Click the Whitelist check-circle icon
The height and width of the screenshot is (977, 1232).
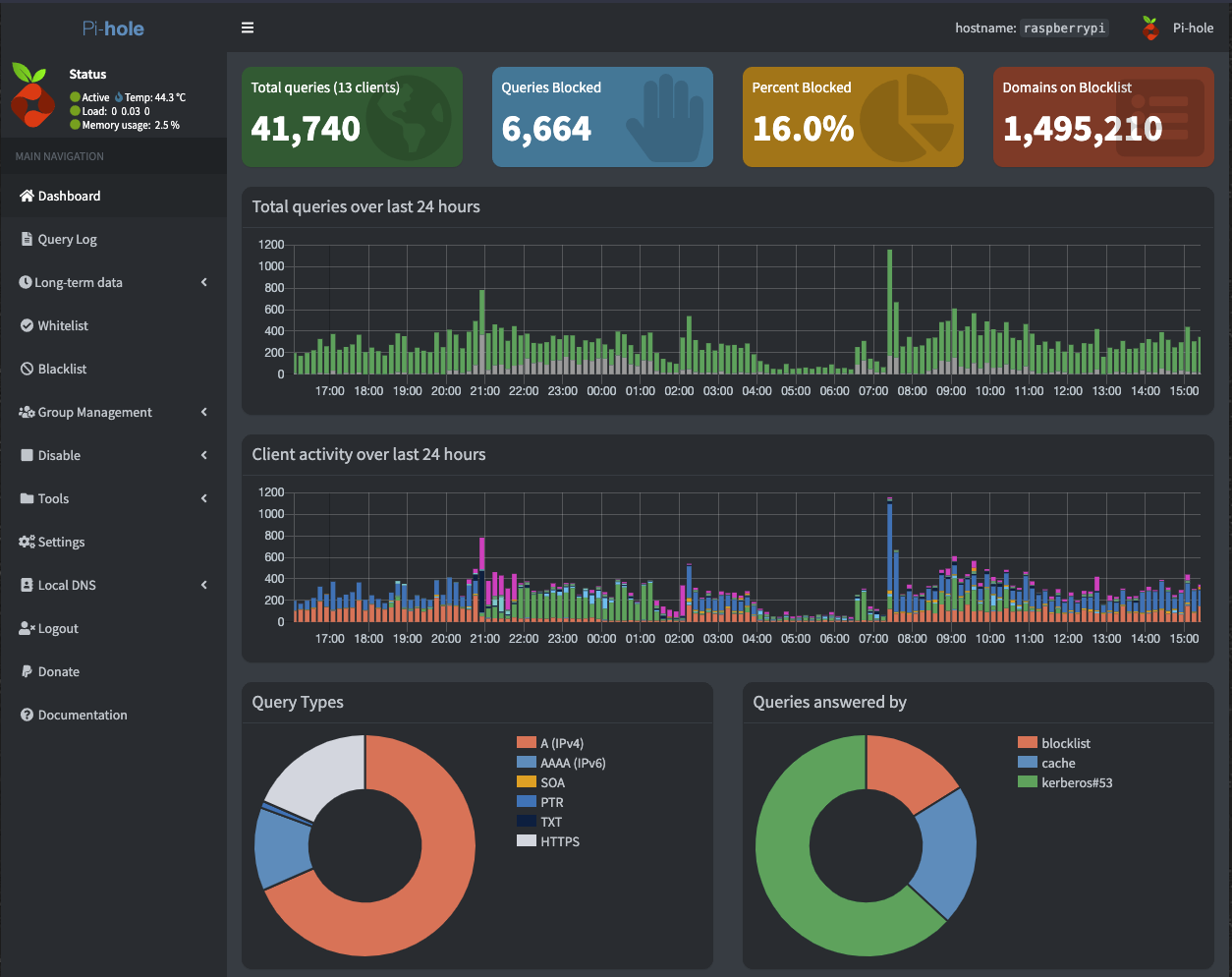pos(28,325)
